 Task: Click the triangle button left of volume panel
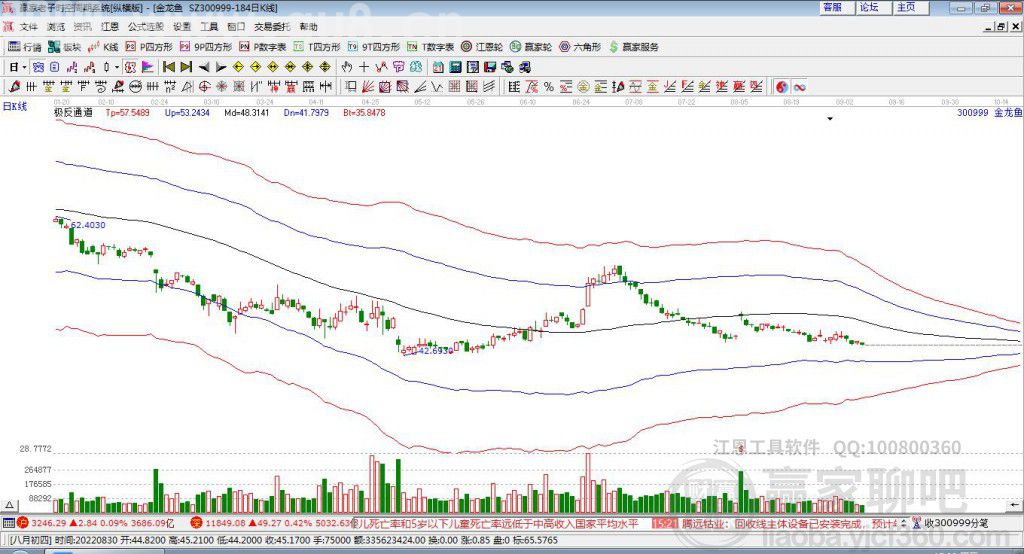point(10,505)
